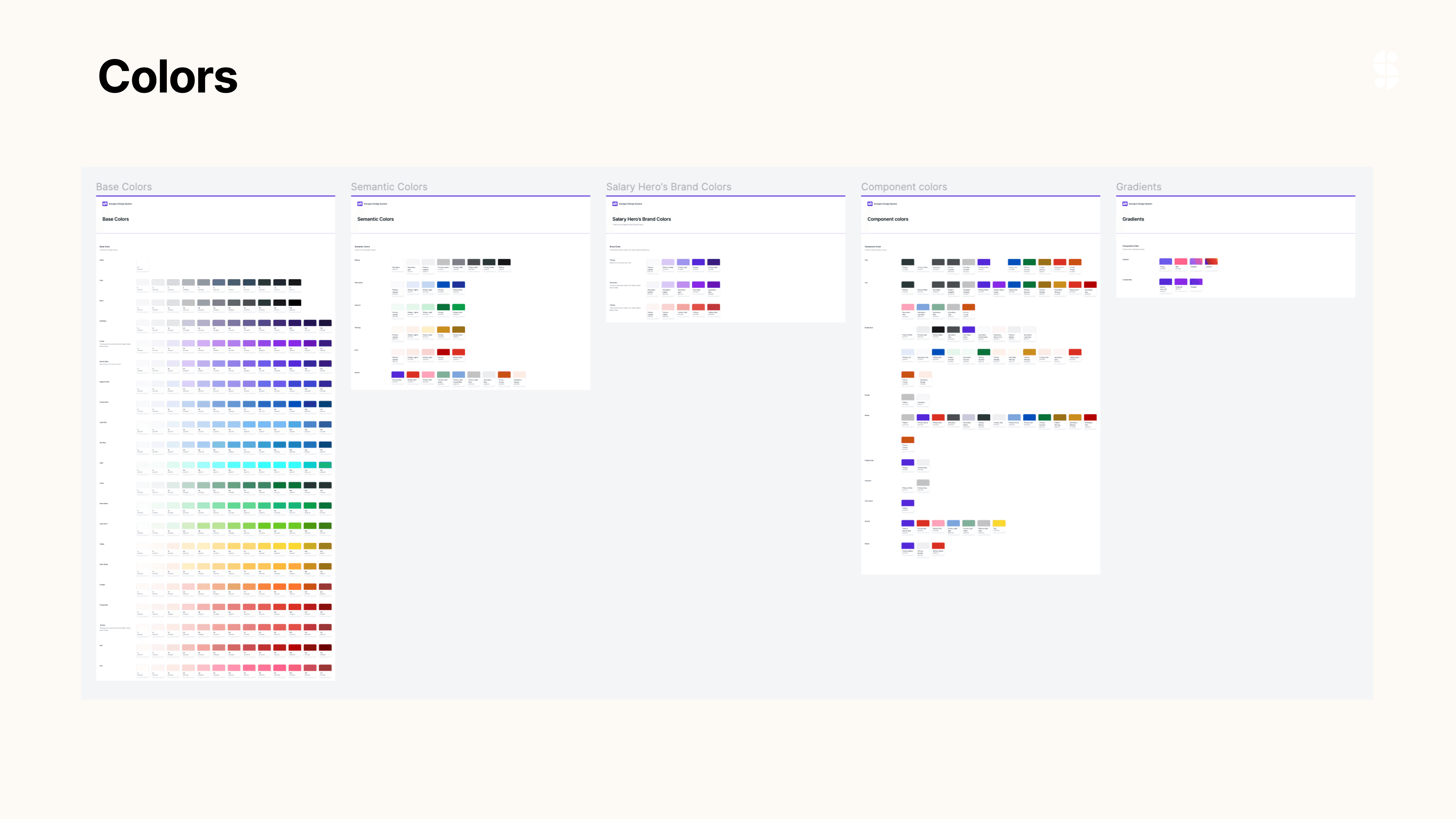Click the bold "Semantic Colors" heading inside the frame
The image size is (1456, 819).
pyautogui.click(x=375, y=219)
